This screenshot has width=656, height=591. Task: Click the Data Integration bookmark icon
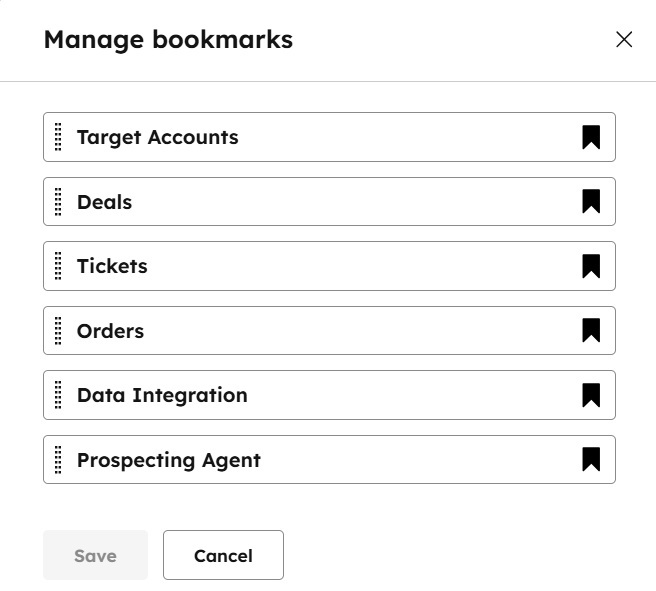point(591,395)
